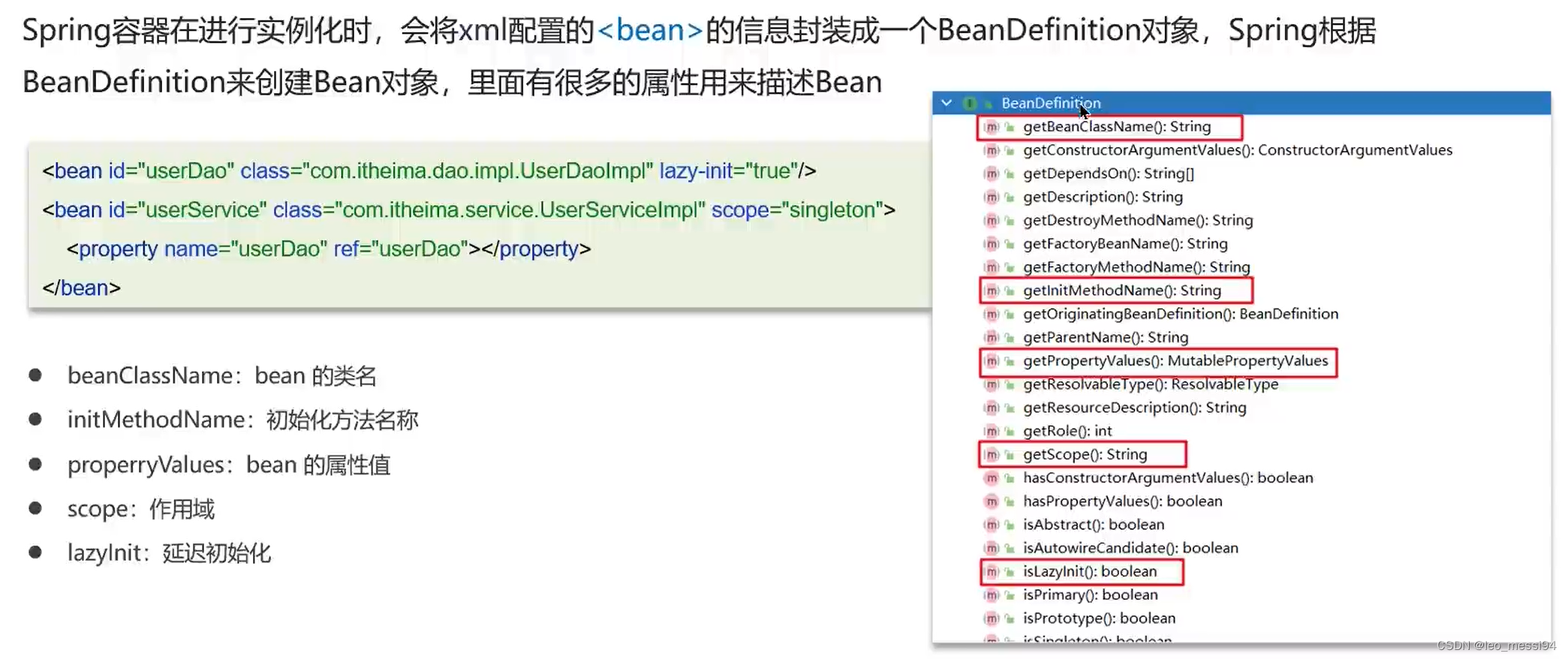Viewport: 1568px width, 659px height.
Task: Click the initMethodName bullet item
Action: click(x=243, y=420)
